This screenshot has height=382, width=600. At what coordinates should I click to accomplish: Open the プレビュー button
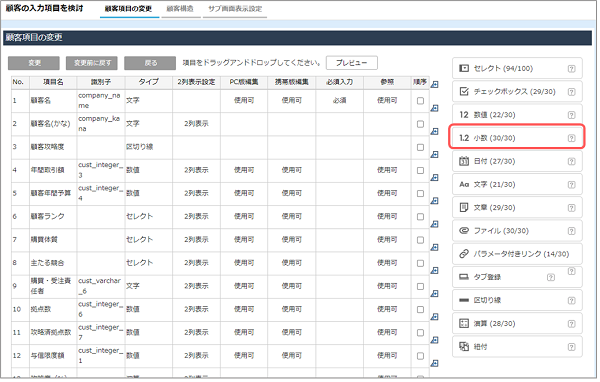click(352, 63)
